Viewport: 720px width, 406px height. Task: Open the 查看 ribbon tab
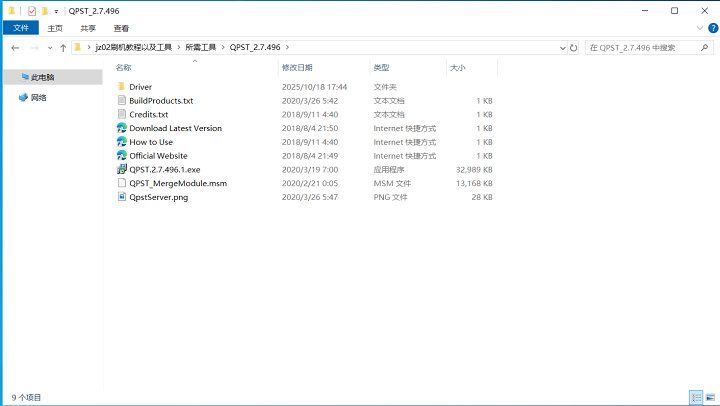(x=121, y=28)
